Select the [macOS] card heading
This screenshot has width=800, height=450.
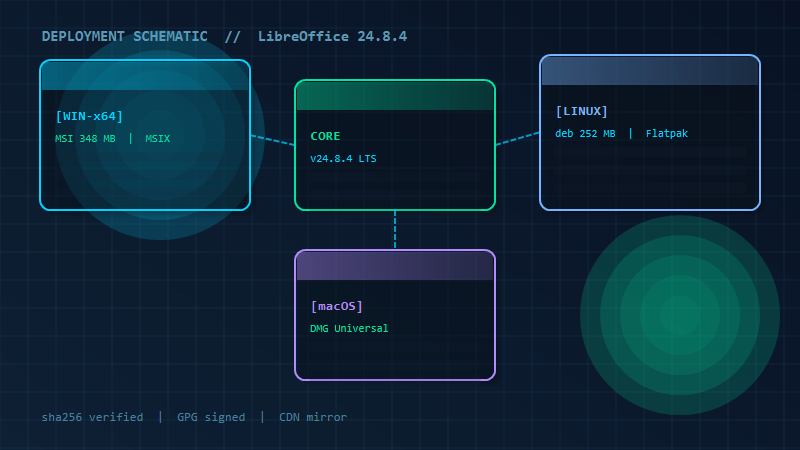[337, 306]
